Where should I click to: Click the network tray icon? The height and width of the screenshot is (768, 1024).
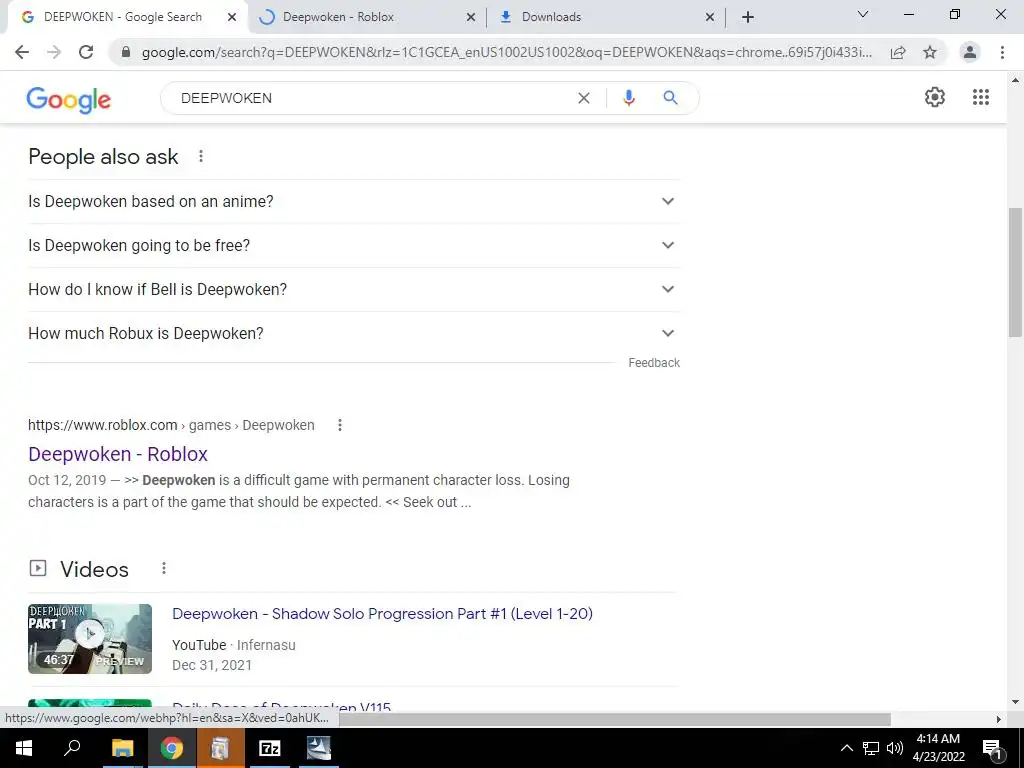871,748
